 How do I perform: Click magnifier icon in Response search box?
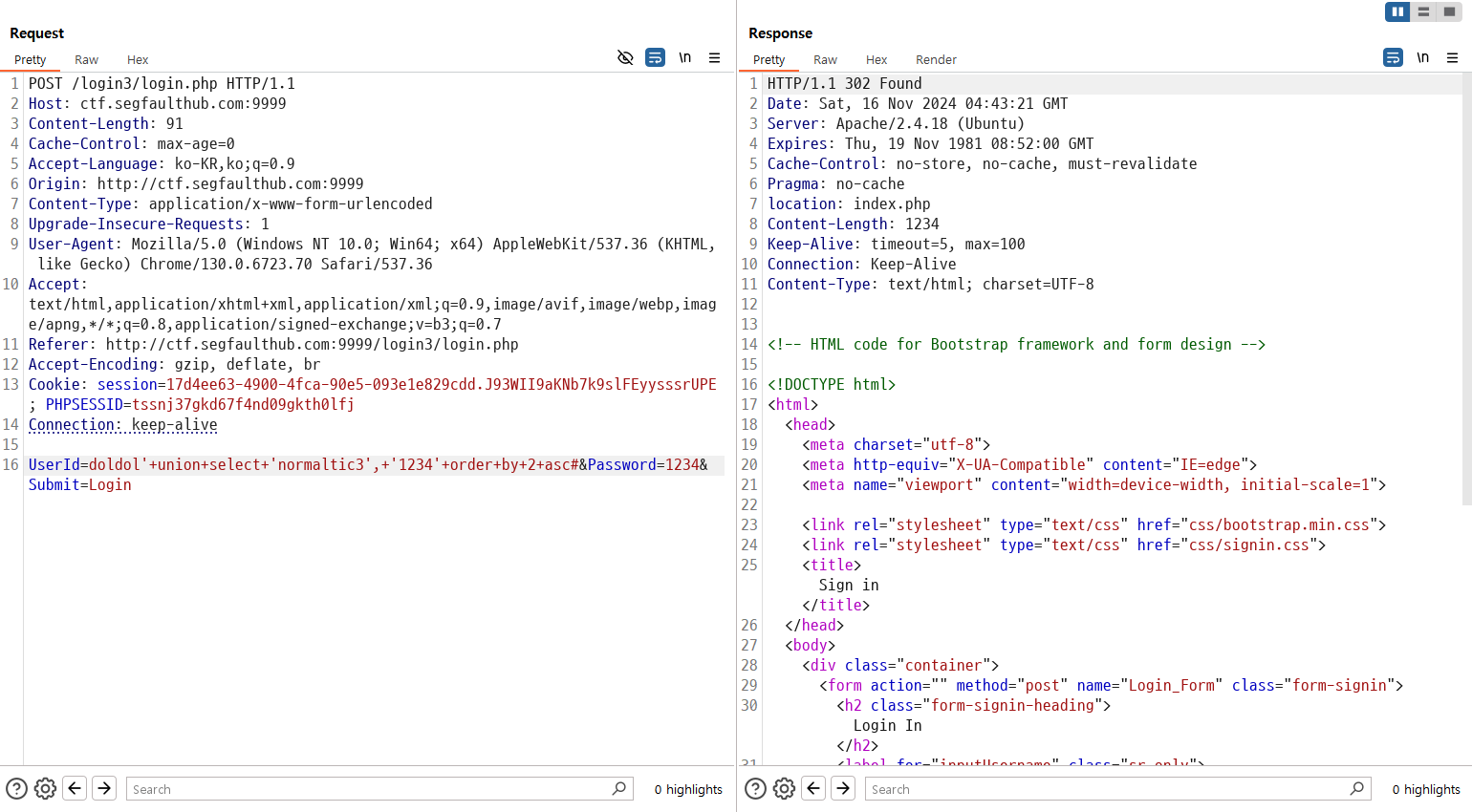tap(1356, 788)
